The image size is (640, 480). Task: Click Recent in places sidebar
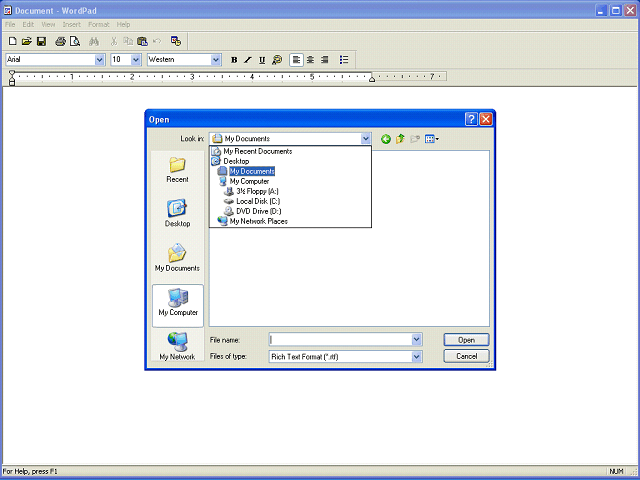(x=178, y=170)
